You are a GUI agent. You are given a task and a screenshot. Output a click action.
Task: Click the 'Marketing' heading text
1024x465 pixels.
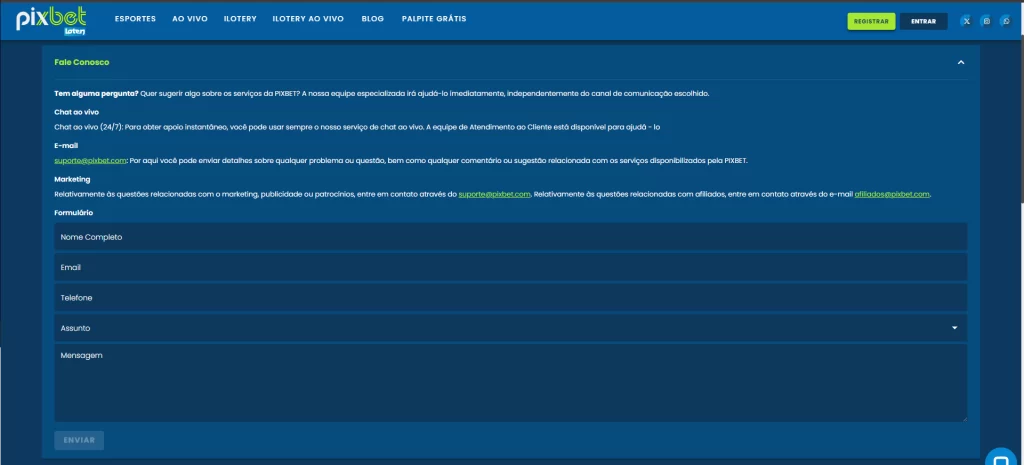[72, 179]
